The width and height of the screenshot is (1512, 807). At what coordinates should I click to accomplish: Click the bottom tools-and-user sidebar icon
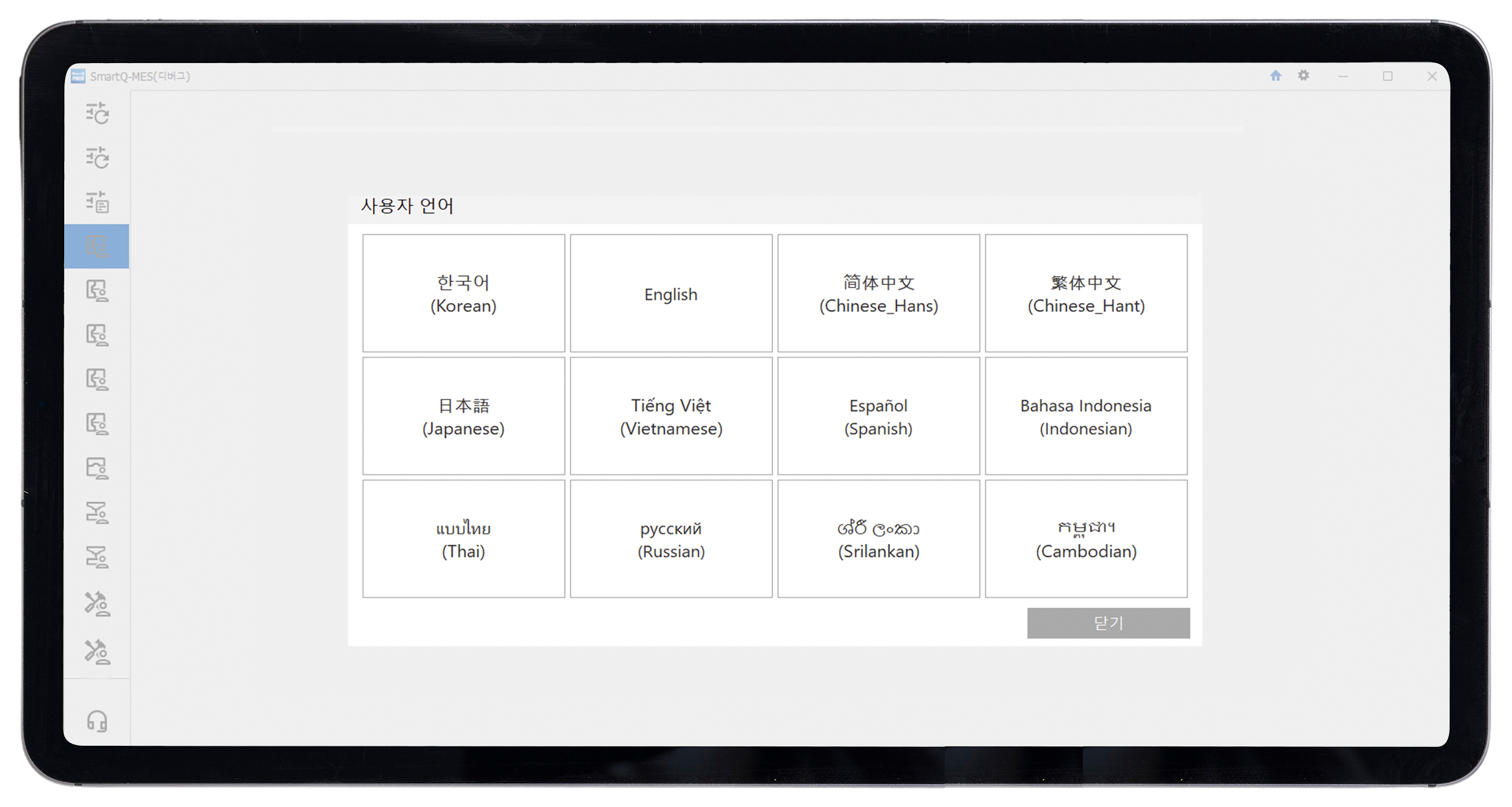[x=97, y=652]
